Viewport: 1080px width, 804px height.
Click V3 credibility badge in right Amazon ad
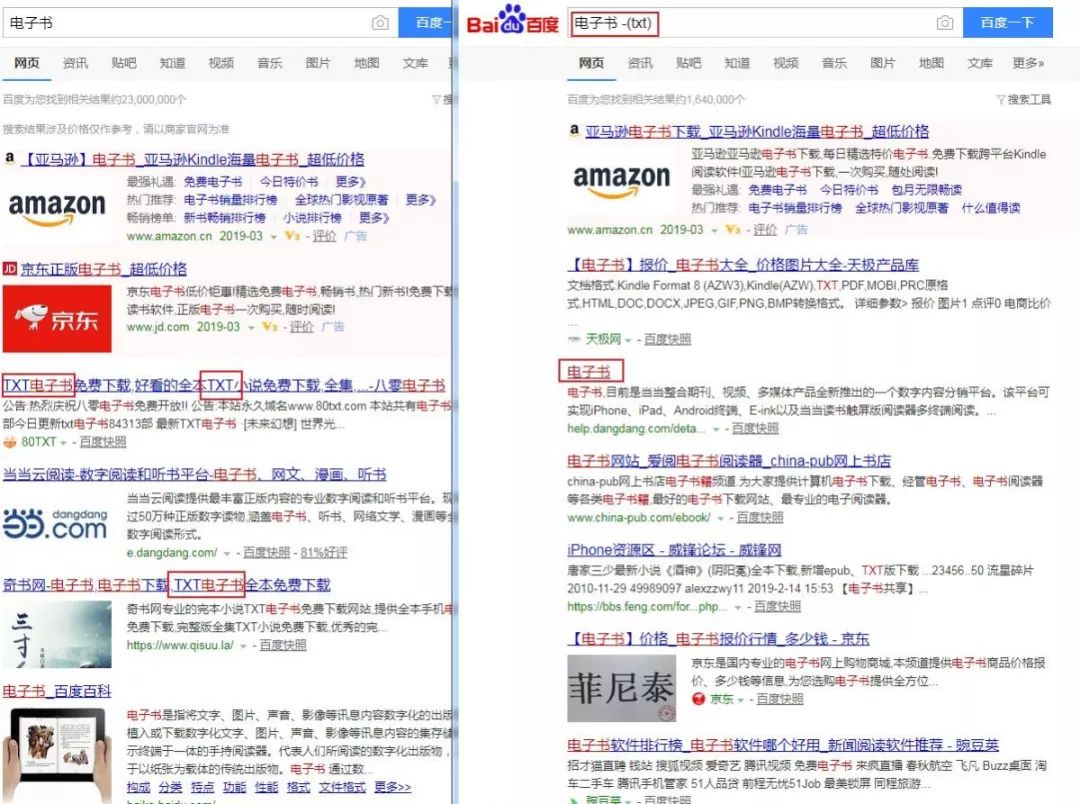pos(734,229)
